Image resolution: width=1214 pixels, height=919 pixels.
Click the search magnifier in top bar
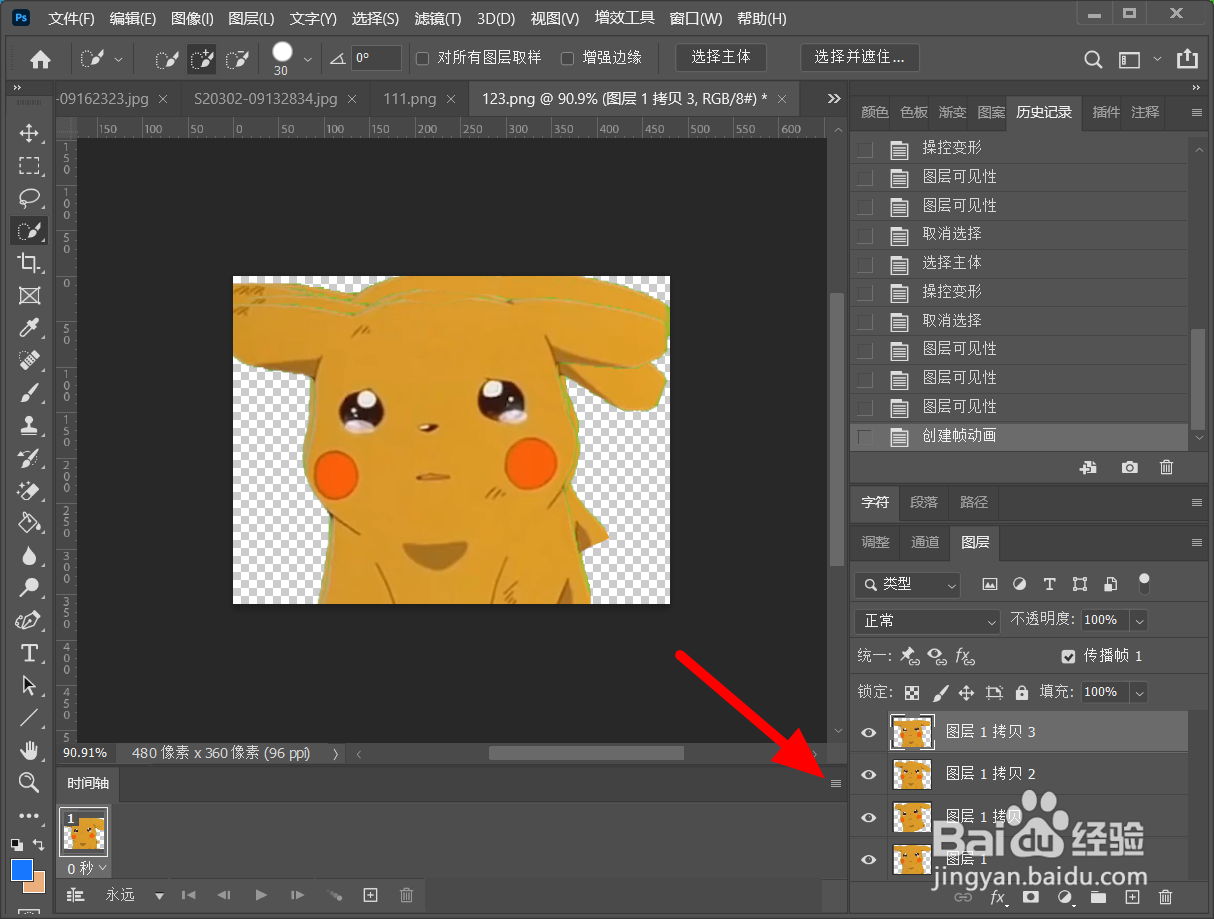tap(1094, 59)
